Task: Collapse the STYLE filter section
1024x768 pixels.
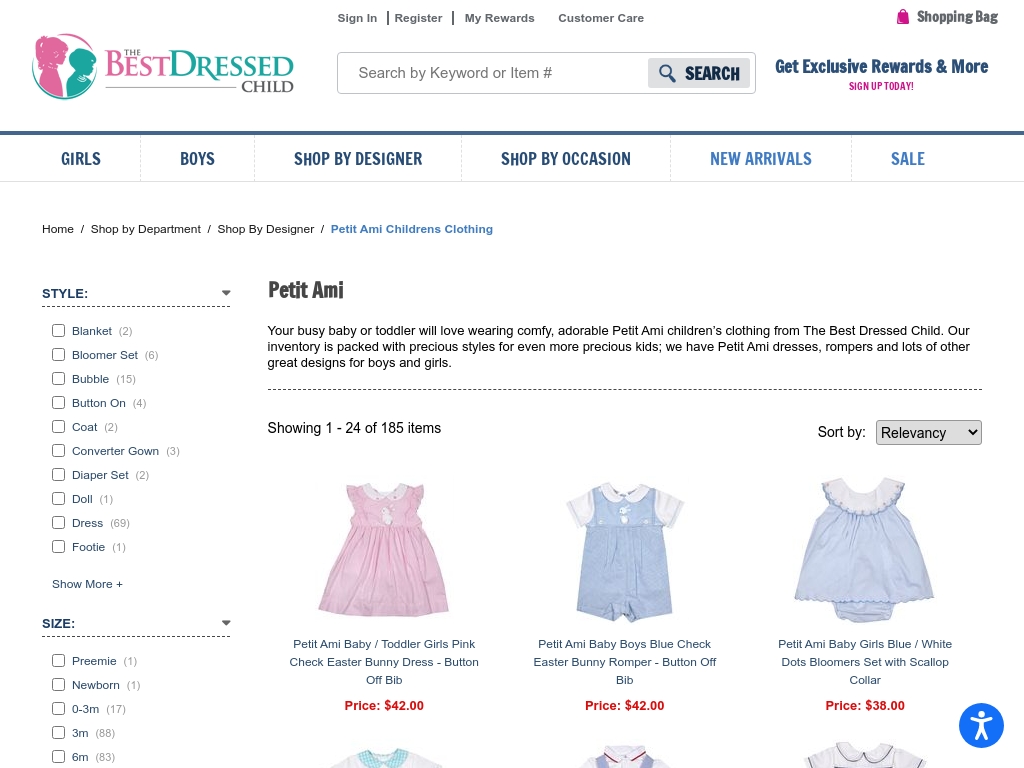Action: (x=226, y=292)
